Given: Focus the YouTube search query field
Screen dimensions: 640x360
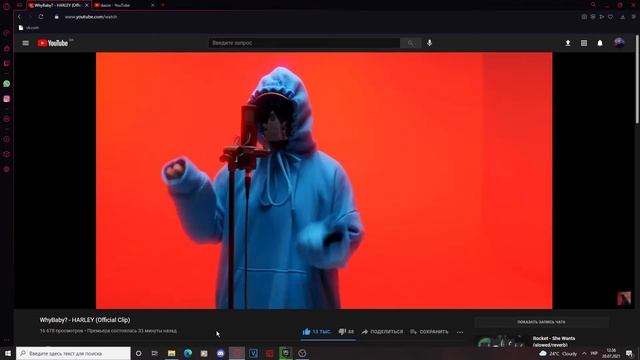Looking at the screenshot, I should 304,43.
